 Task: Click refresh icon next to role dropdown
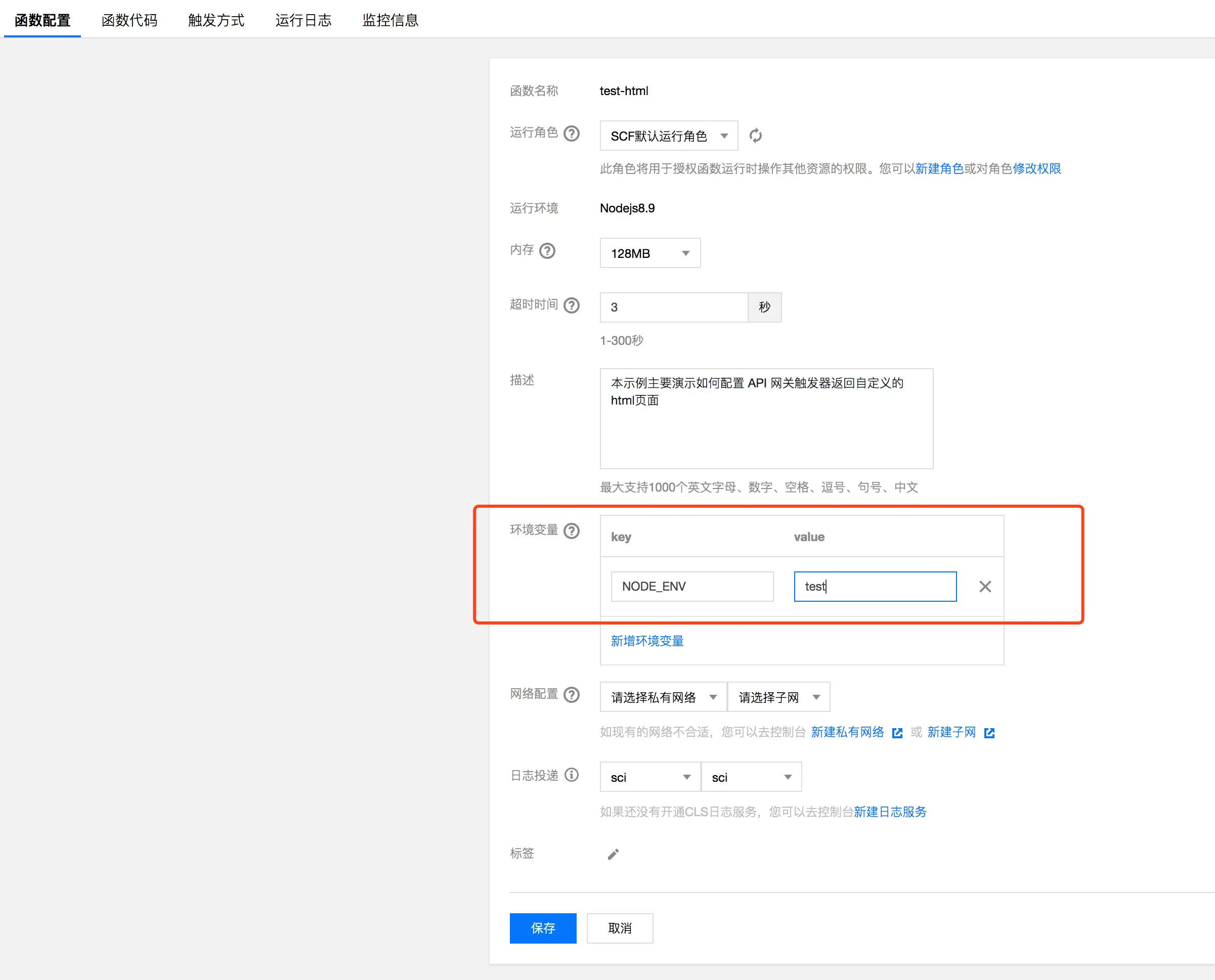pos(755,136)
